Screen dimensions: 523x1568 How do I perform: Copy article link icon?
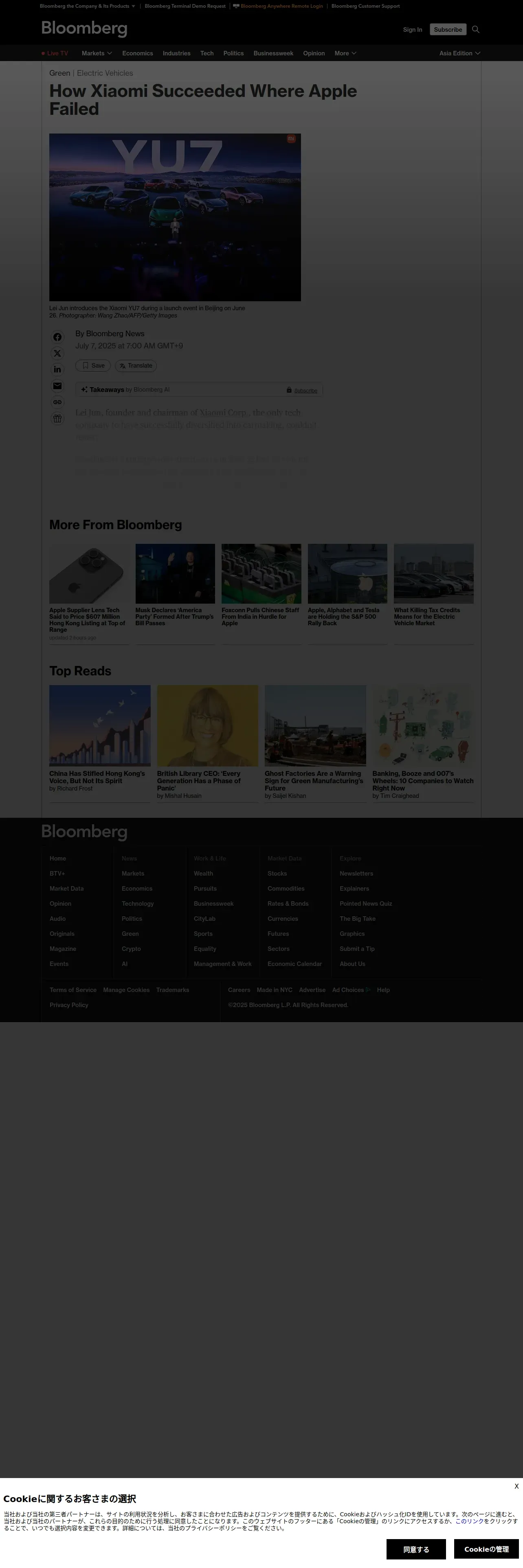[x=57, y=402]
